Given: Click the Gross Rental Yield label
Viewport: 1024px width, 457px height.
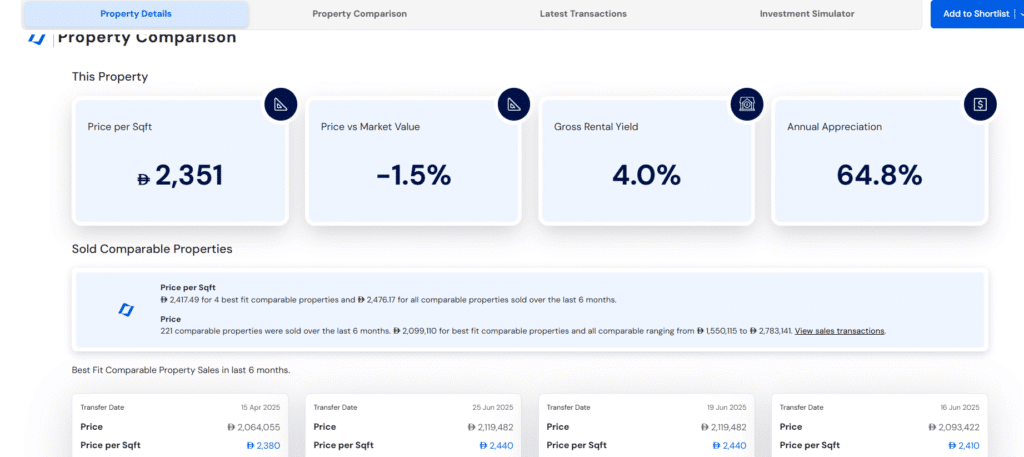Looking at the screenshot, I should pos(596,127).
